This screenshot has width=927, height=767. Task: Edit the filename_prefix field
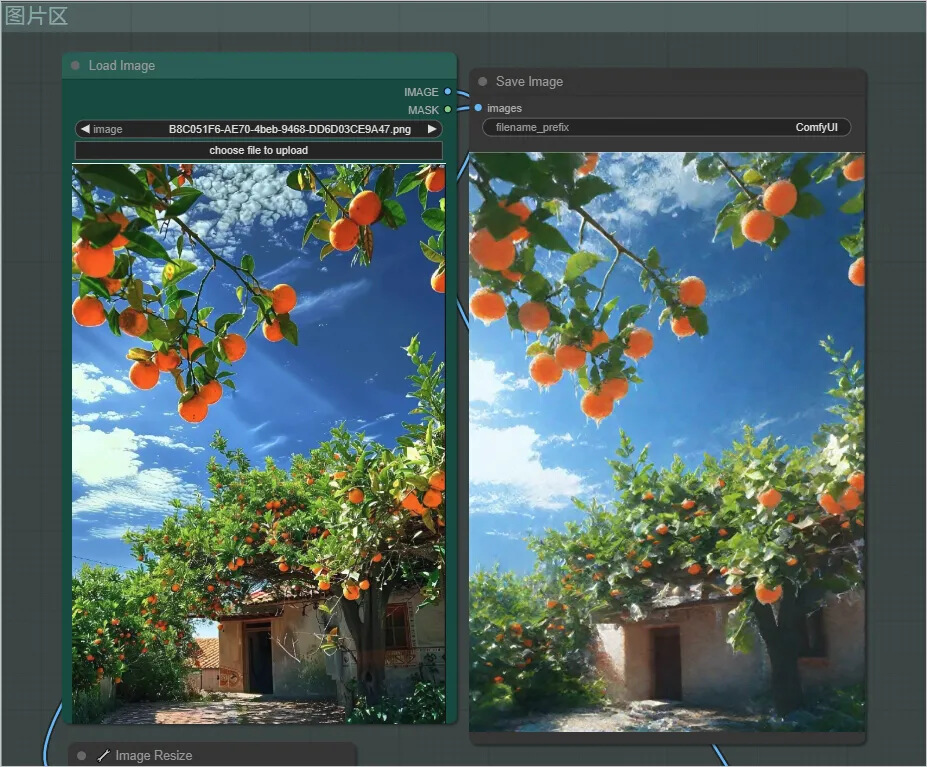pos(667,127)
